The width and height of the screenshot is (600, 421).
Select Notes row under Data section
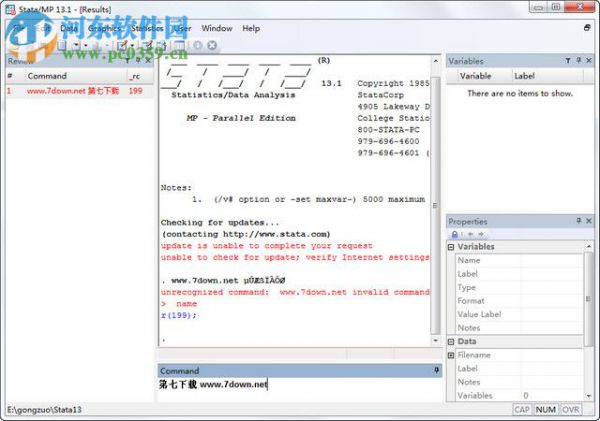pyautogui.click(x=519, y=382)
